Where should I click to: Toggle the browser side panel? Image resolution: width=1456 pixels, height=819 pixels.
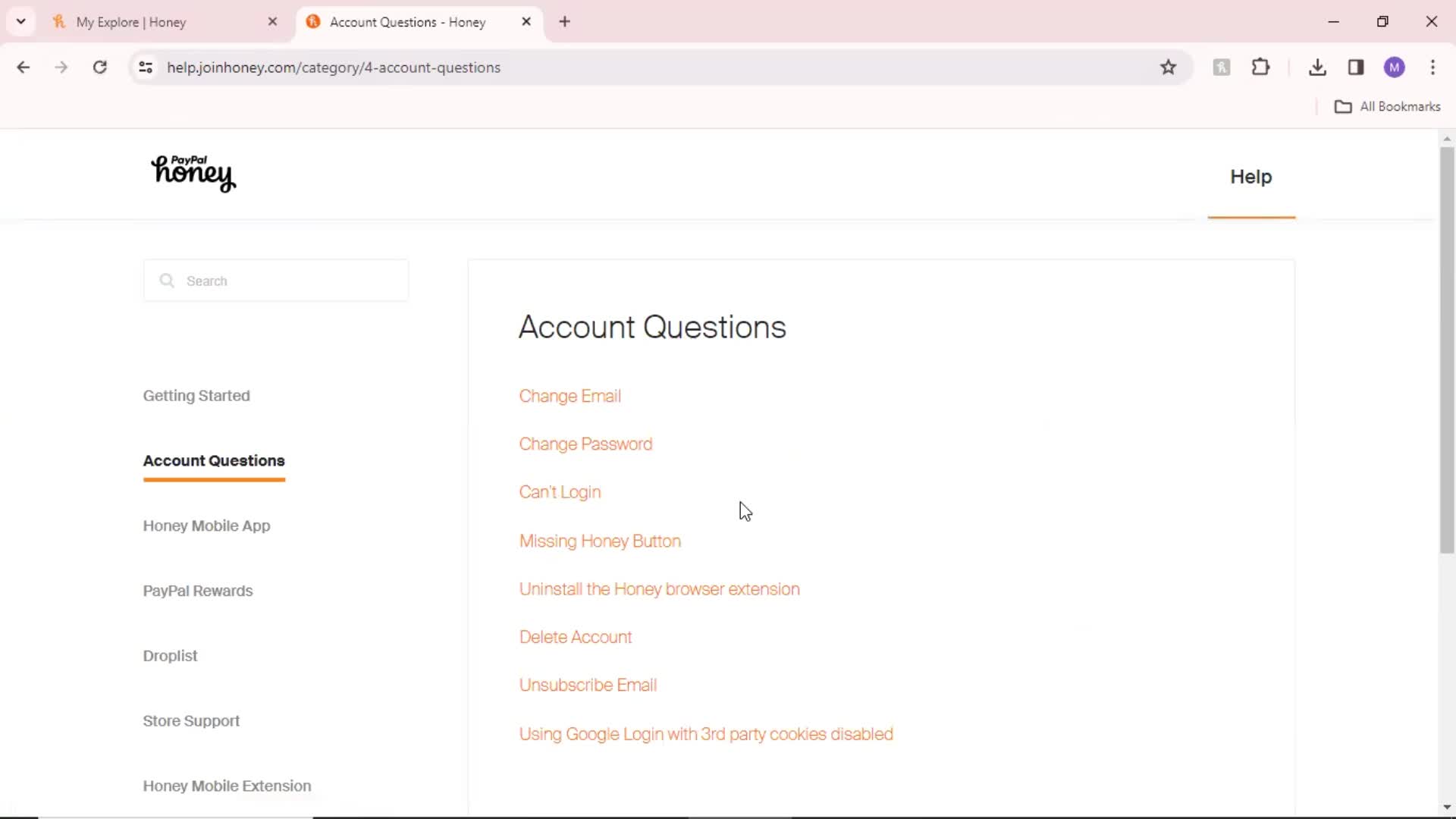click(x=1356, y=67)
